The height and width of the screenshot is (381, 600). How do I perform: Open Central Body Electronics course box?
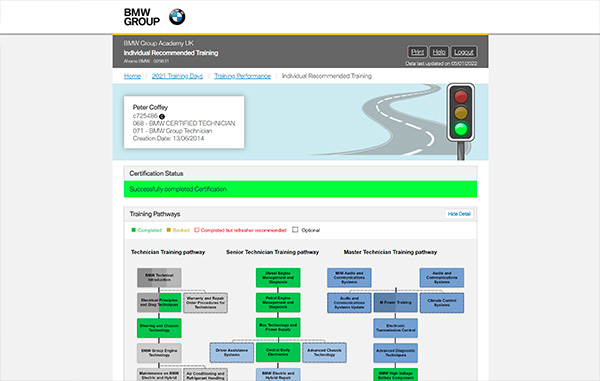(278, 352)
